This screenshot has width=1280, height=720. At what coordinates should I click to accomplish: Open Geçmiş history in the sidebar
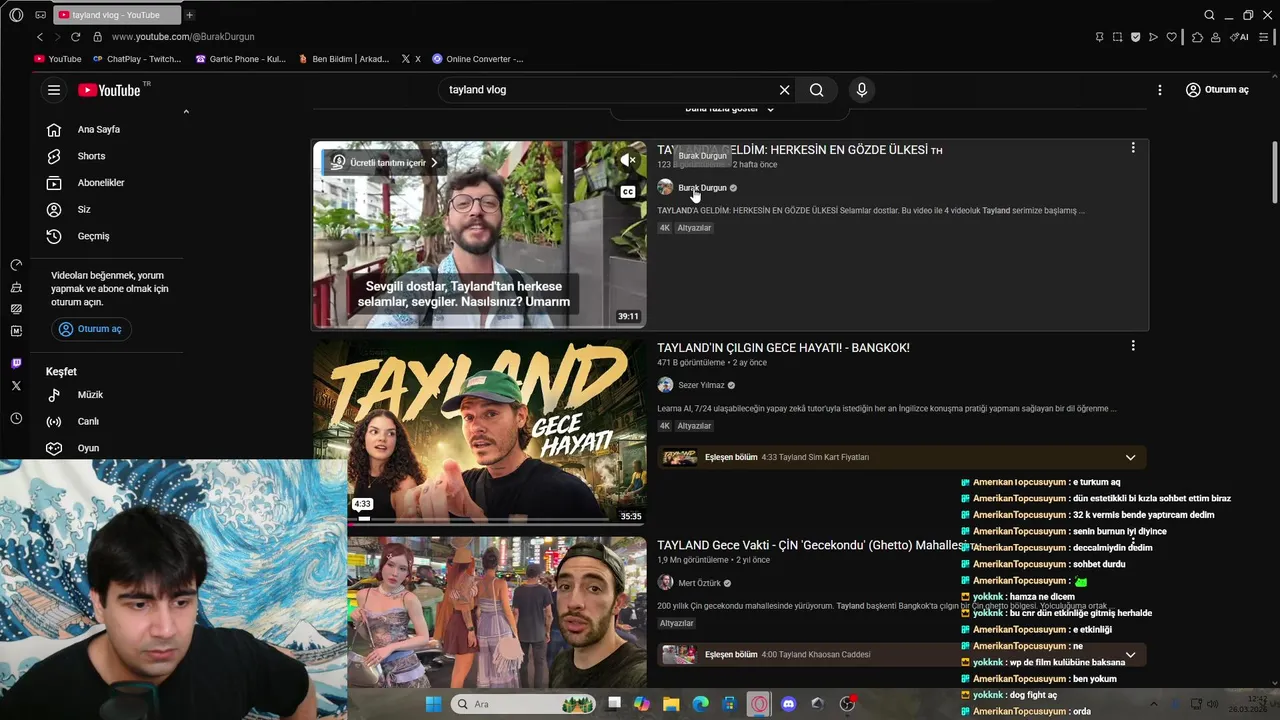[93, 236]
